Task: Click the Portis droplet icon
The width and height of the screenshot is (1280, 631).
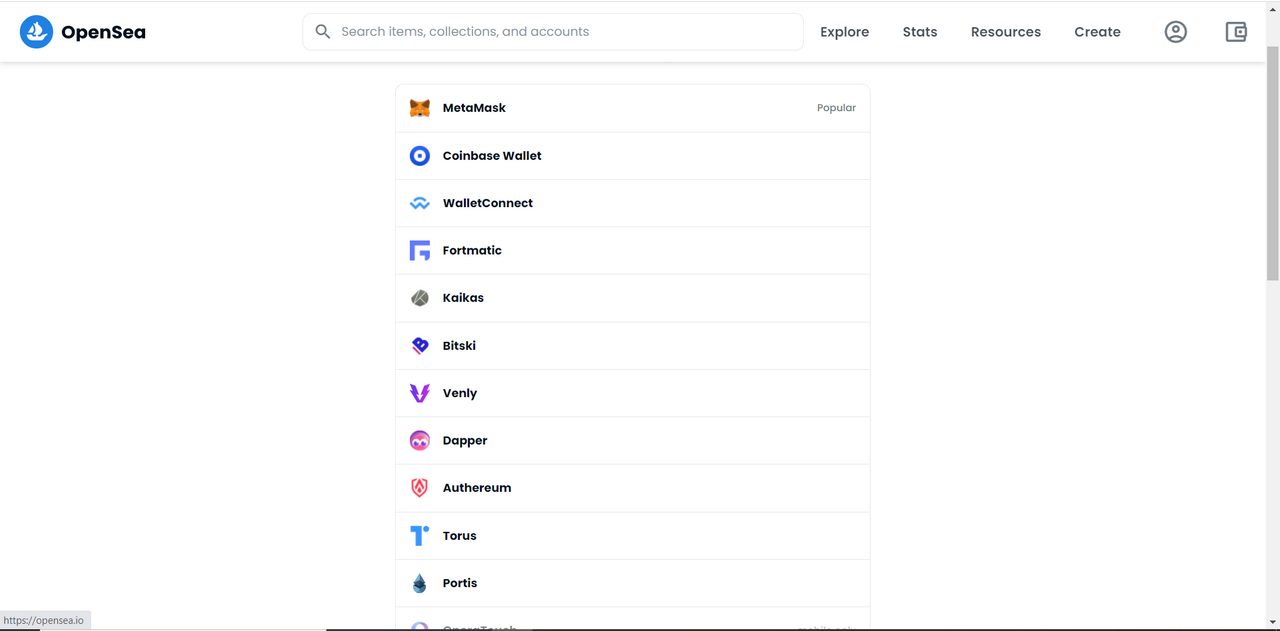Action: (420, 583)
